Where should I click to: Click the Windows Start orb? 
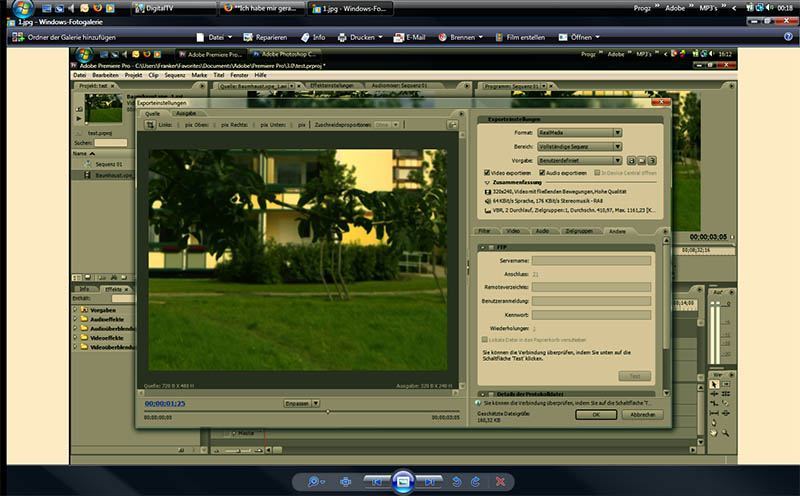(22, 7)
